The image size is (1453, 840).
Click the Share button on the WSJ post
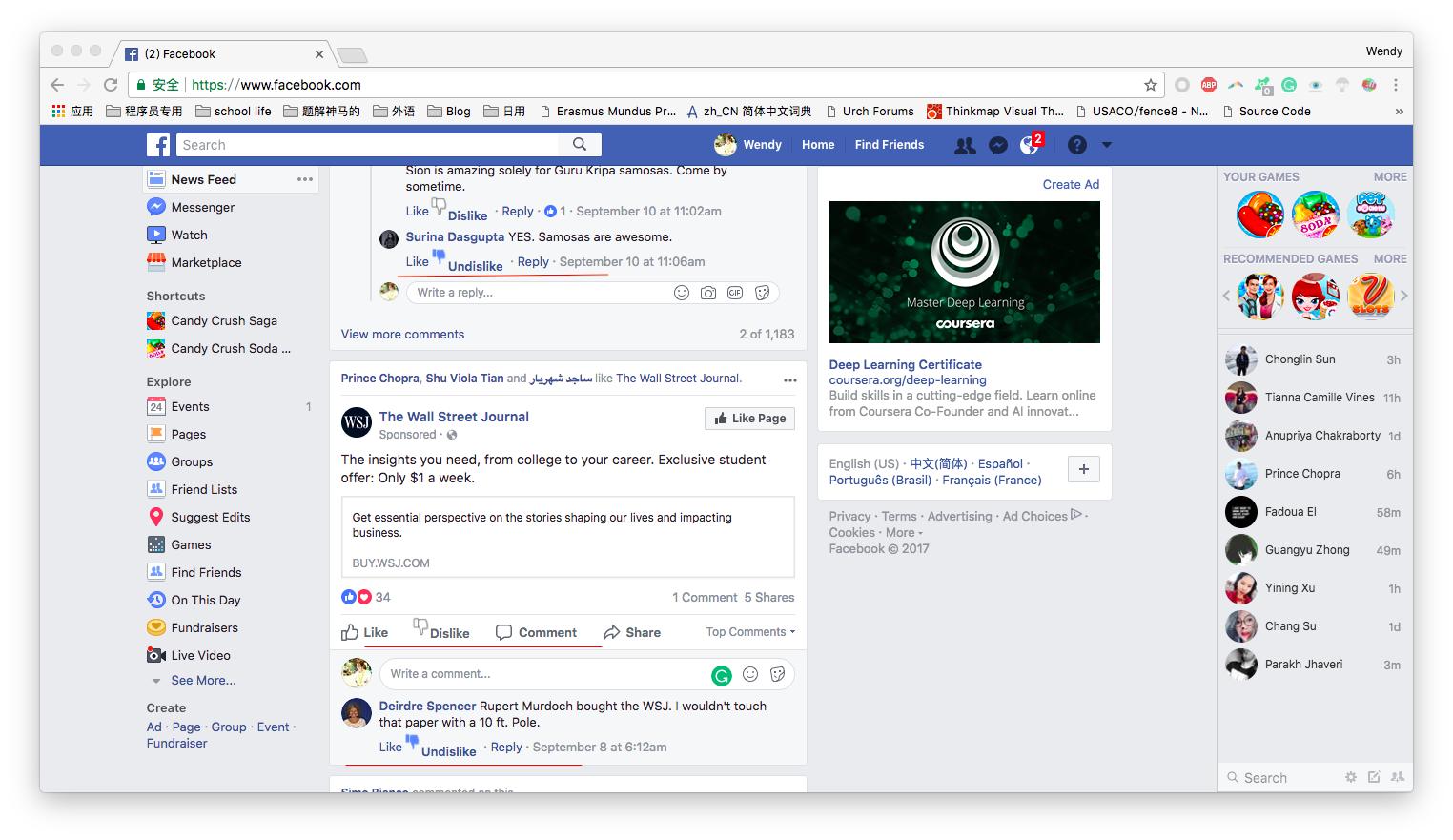(x=632, y=632)
